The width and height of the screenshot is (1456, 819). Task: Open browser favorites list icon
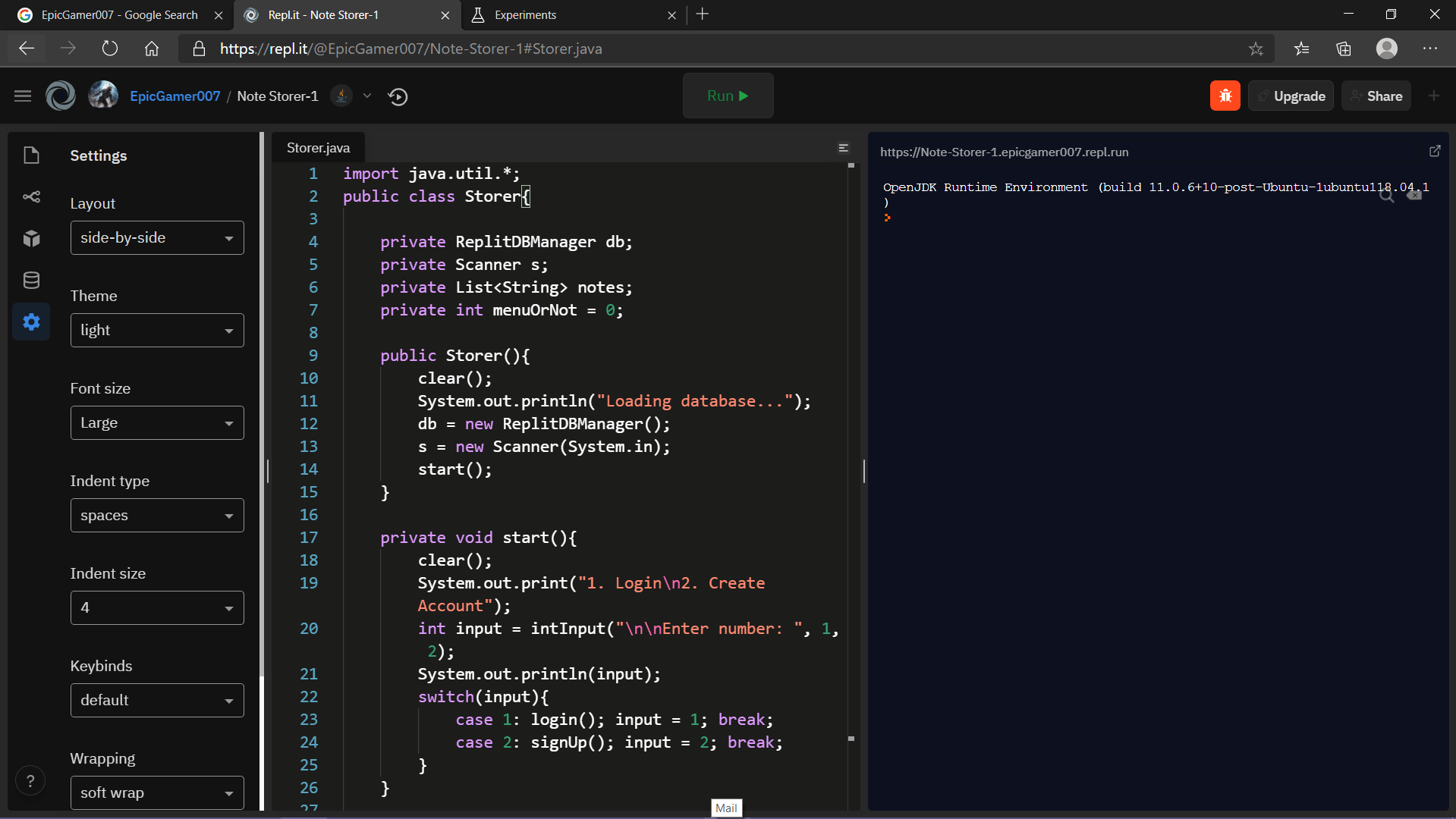(1302, 49)
